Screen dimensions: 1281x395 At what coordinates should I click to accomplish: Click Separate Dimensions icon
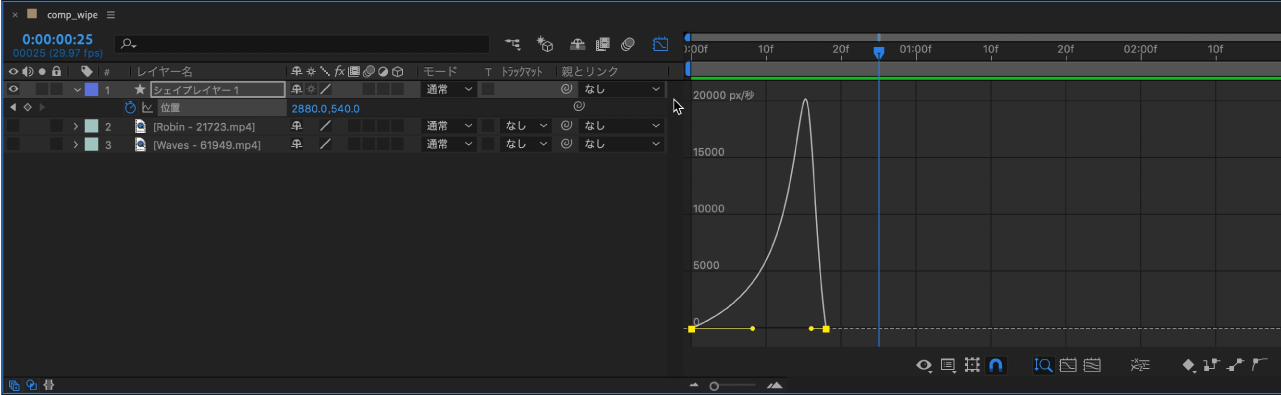(1140, 366)
